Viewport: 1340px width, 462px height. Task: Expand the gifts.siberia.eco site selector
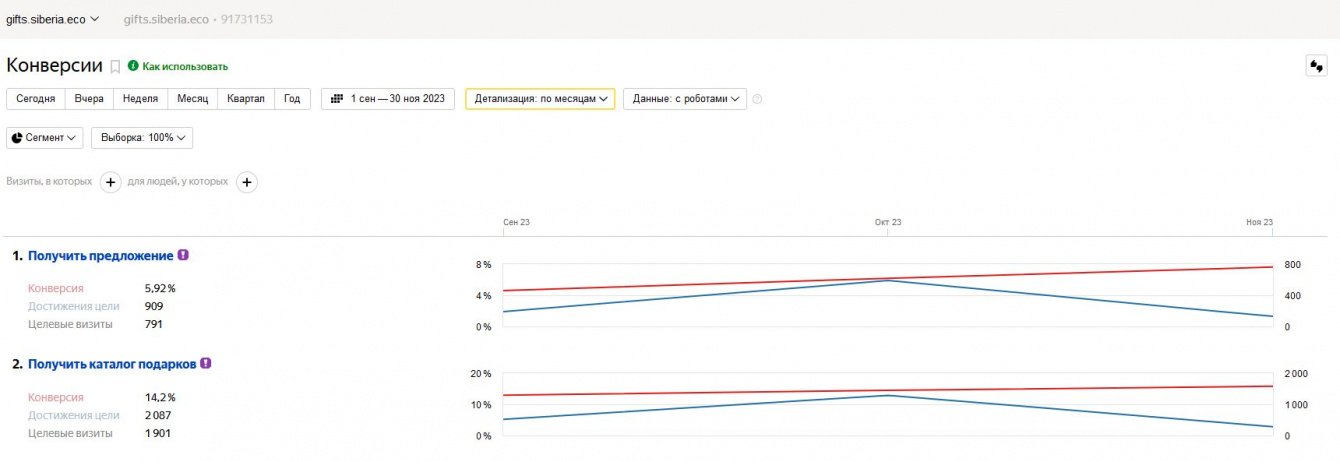(x=52, y=19)
